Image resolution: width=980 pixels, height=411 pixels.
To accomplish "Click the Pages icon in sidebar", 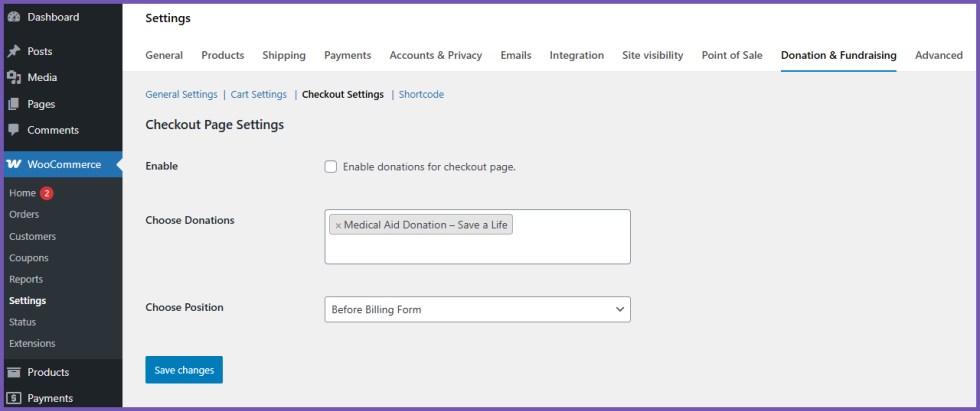I will pyautogui.click(x=14, y=104).
